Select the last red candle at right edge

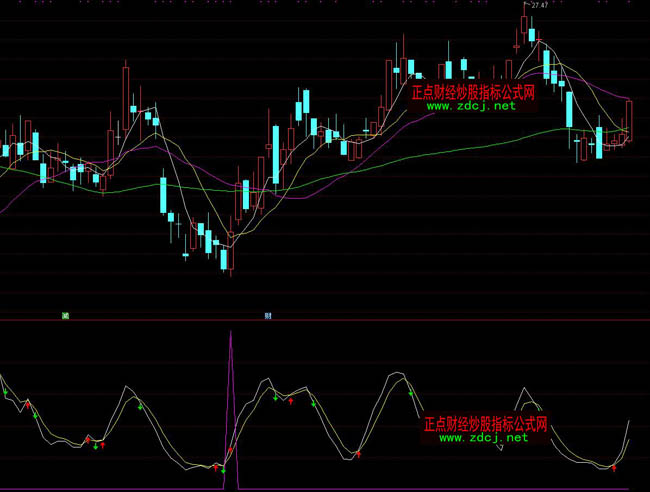pyautogui.click(x=629, y=120)
